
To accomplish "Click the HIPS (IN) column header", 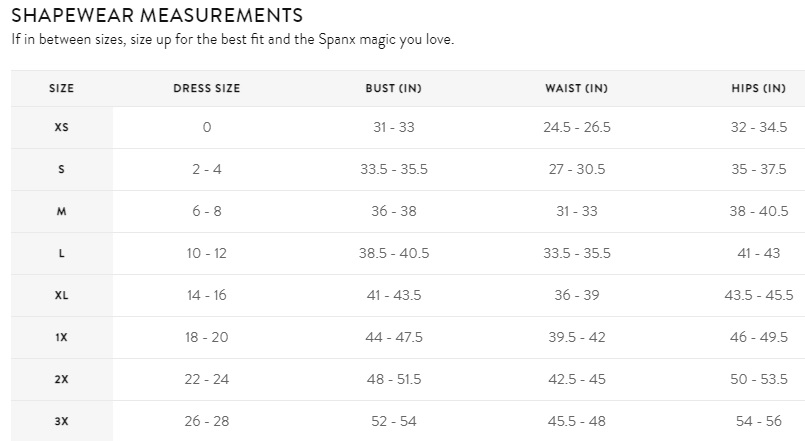I will 758,88.
